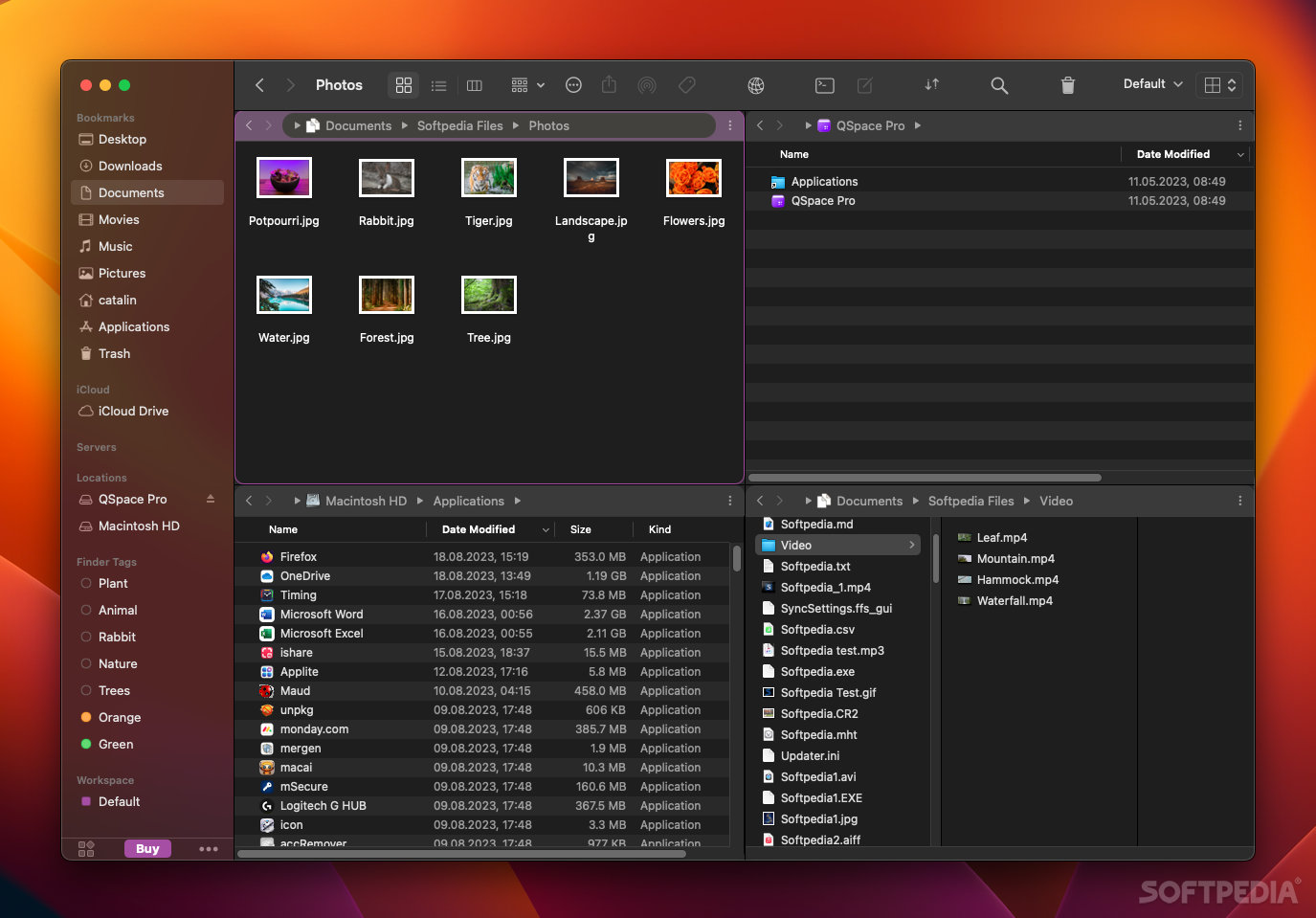1316x918 pixels.
Task: Sort Applications pane by Date Modified
Action: [479, 529]
